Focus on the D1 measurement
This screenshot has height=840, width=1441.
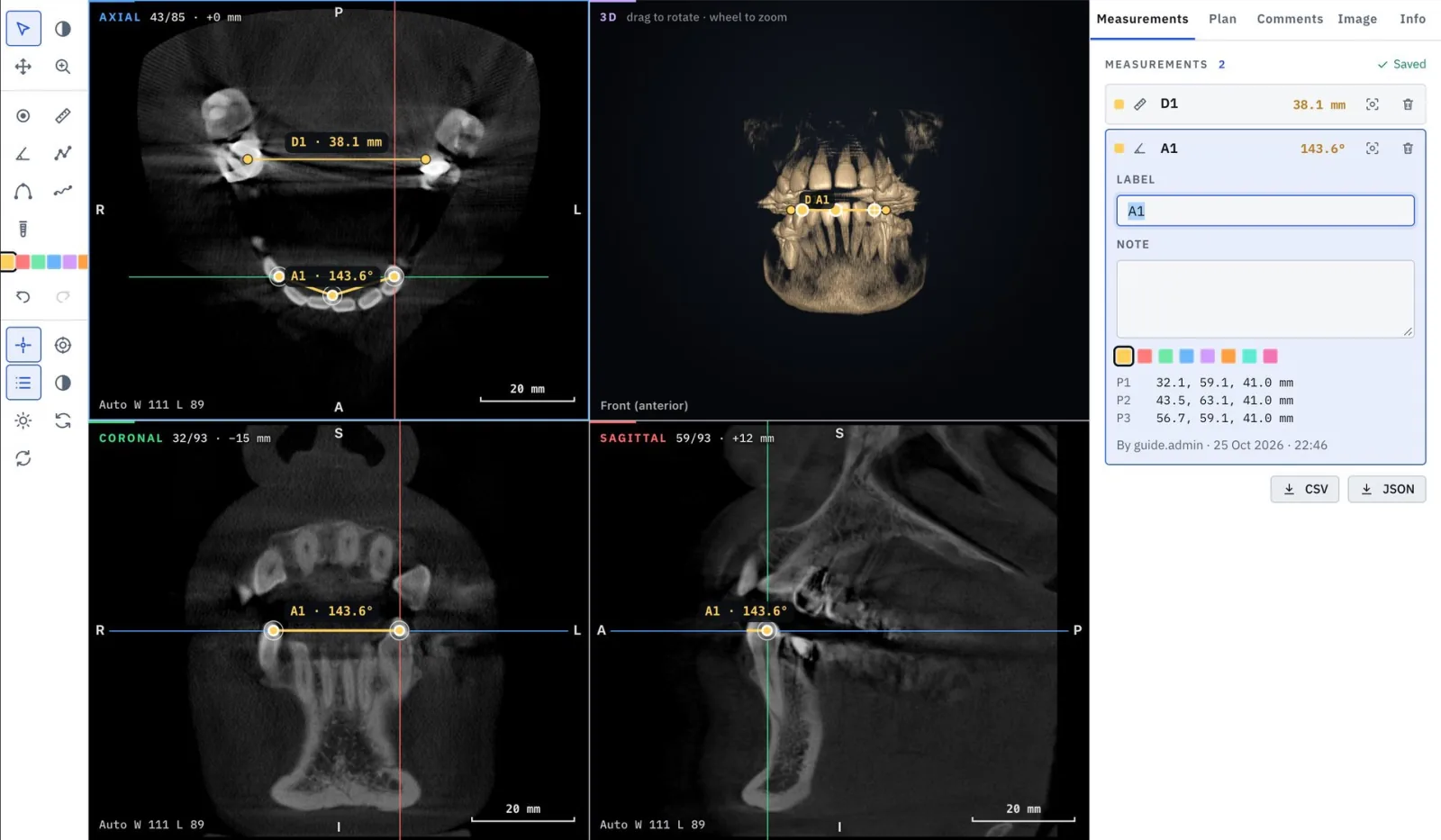pos(1373,104)
